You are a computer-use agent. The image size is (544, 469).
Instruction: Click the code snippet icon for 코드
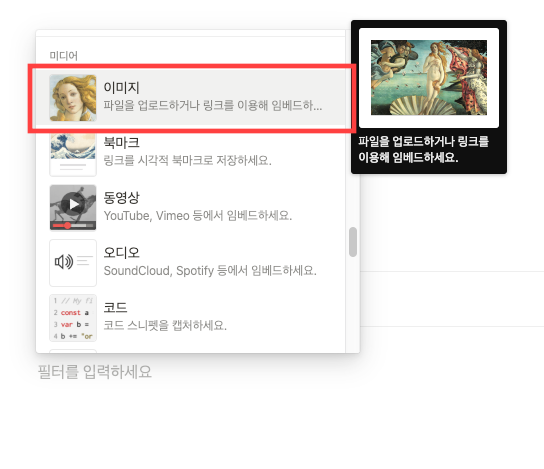point(73,318)
